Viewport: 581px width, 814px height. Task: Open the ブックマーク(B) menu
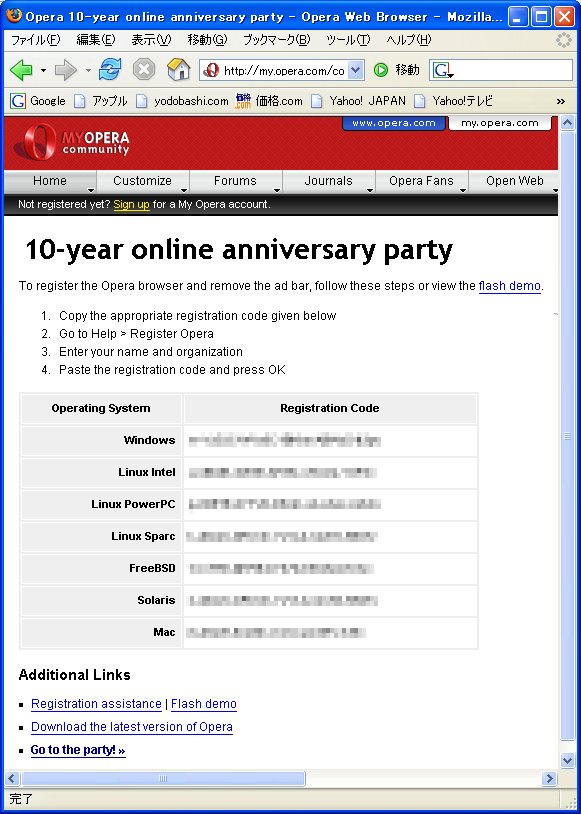pyautogui.click(x=277, y=40)
